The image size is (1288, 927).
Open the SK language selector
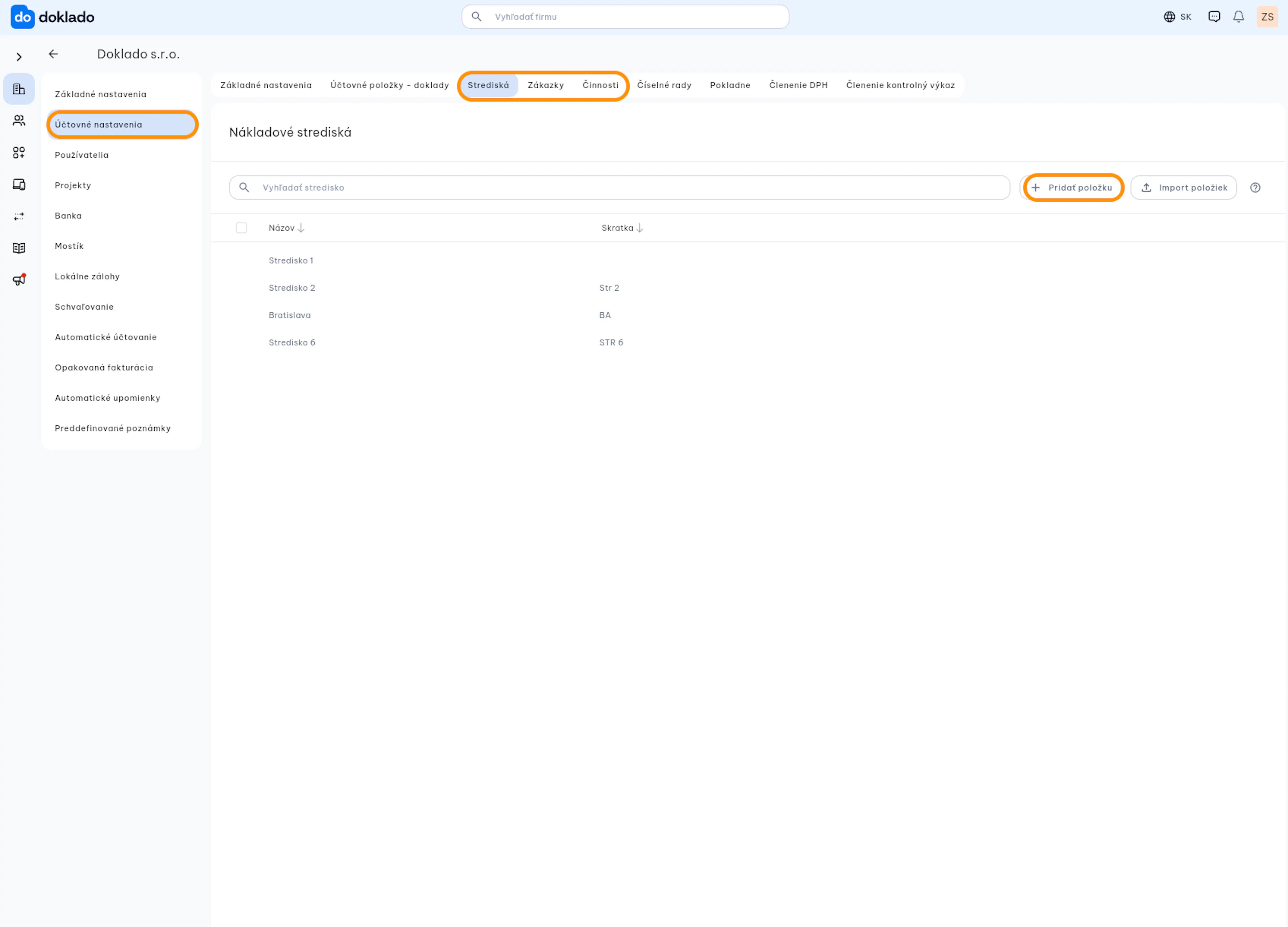pyautogui.click(x=1177, y=17)
